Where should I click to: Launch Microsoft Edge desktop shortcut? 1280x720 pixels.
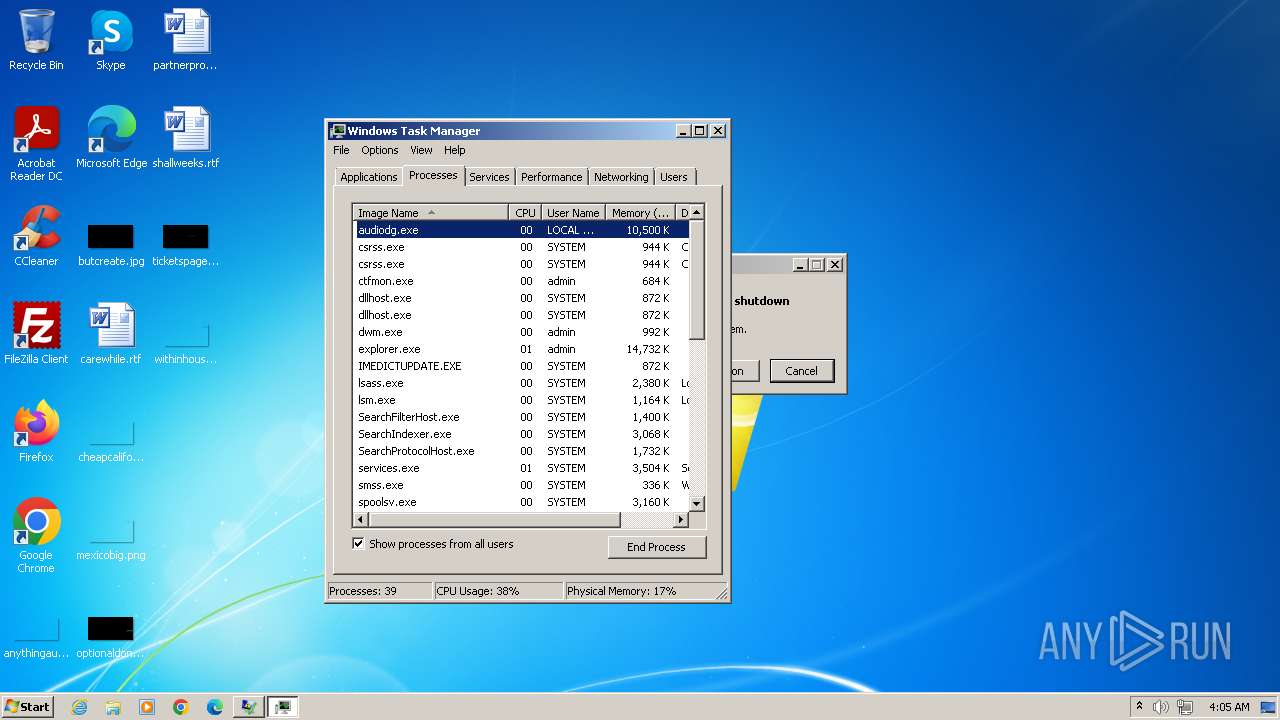coord(111,138)
